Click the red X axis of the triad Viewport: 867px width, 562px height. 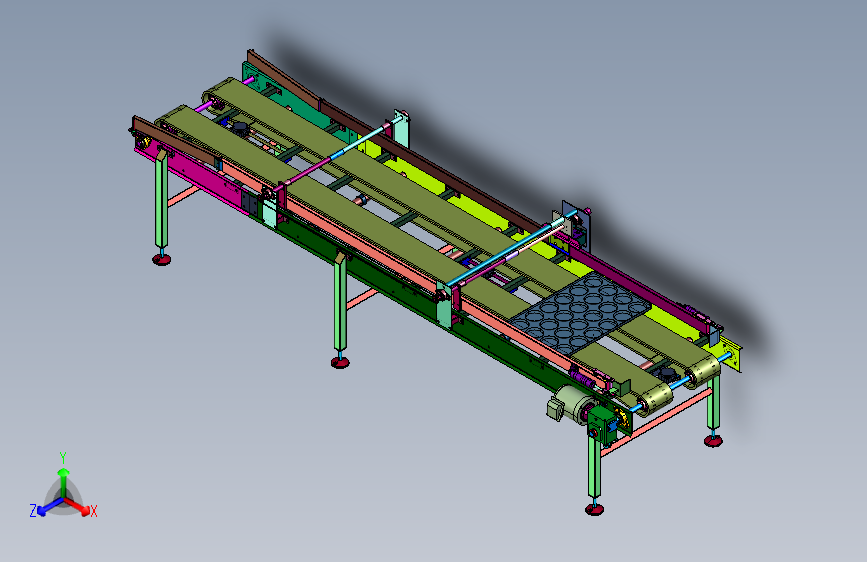tap(79, 506)
